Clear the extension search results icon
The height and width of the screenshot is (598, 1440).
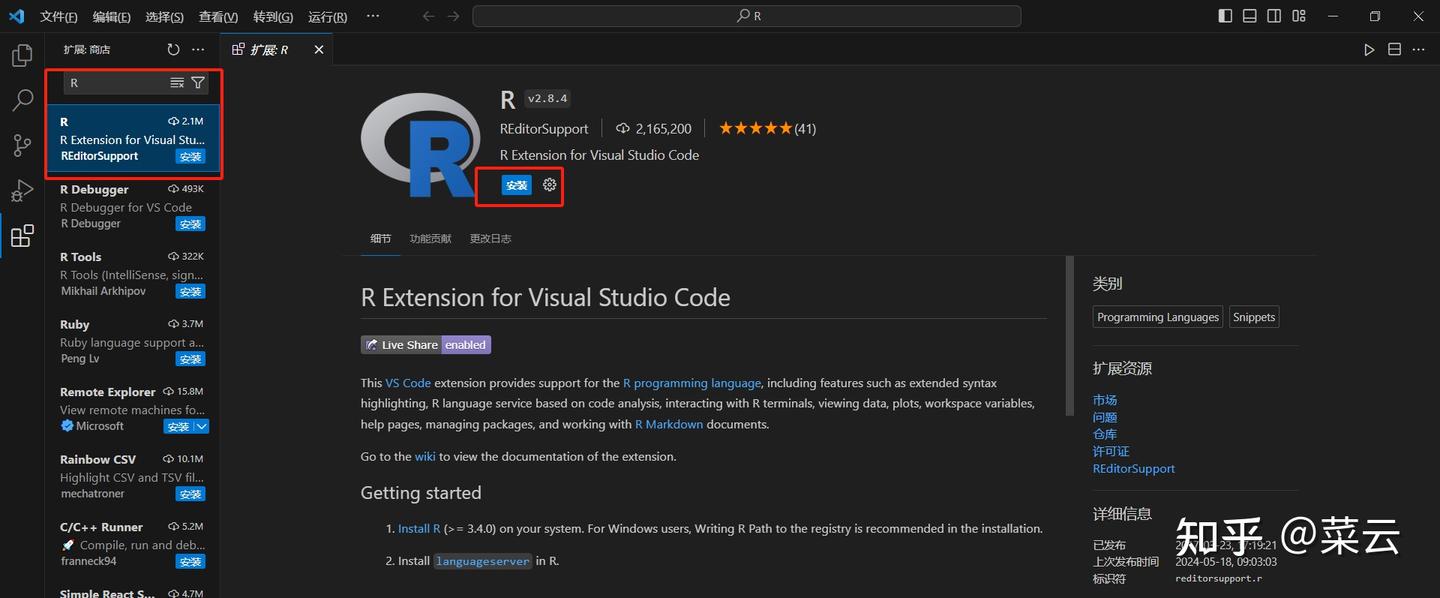click(176, 83)
